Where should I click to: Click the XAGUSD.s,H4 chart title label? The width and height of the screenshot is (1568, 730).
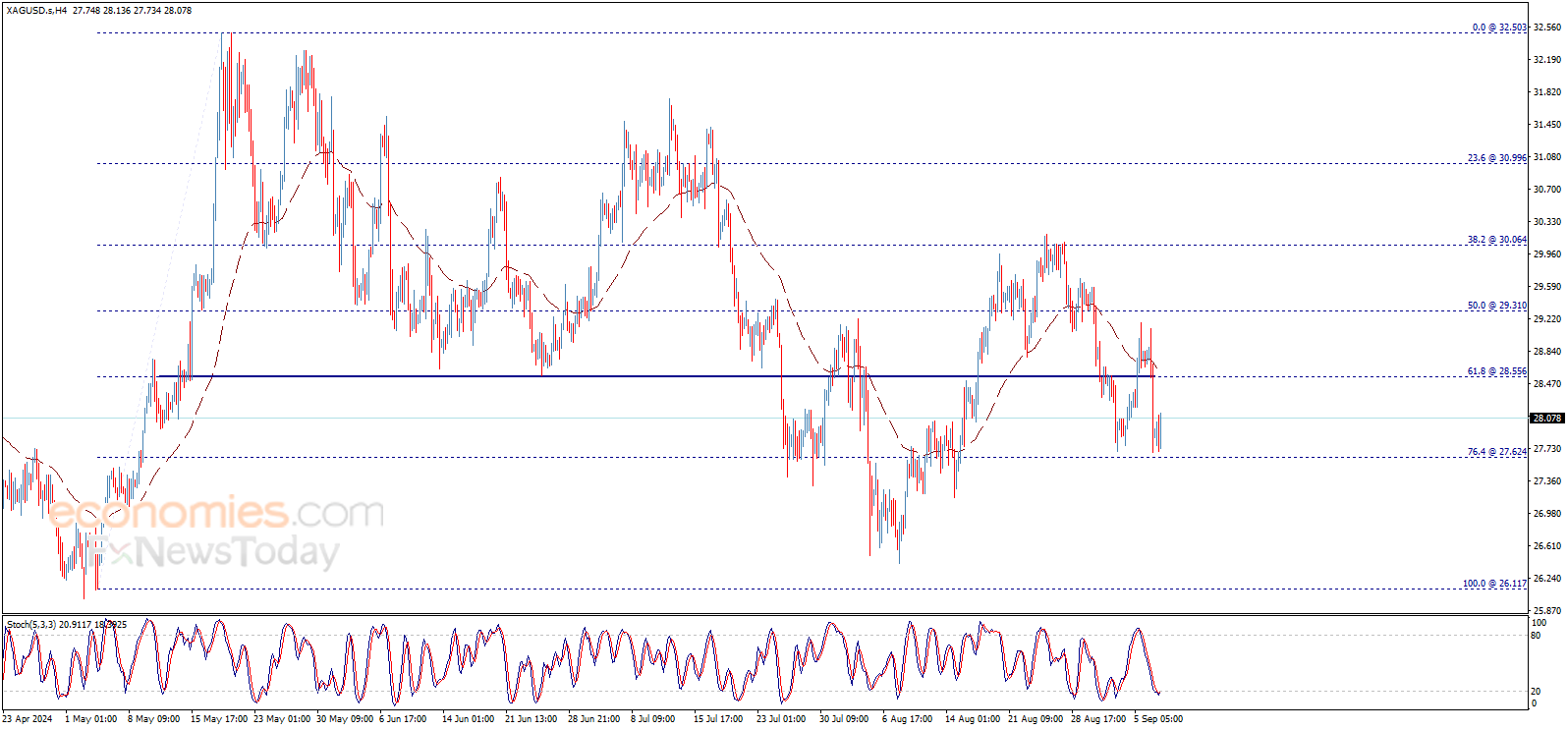pyautogui.click(x=35, y=11)
